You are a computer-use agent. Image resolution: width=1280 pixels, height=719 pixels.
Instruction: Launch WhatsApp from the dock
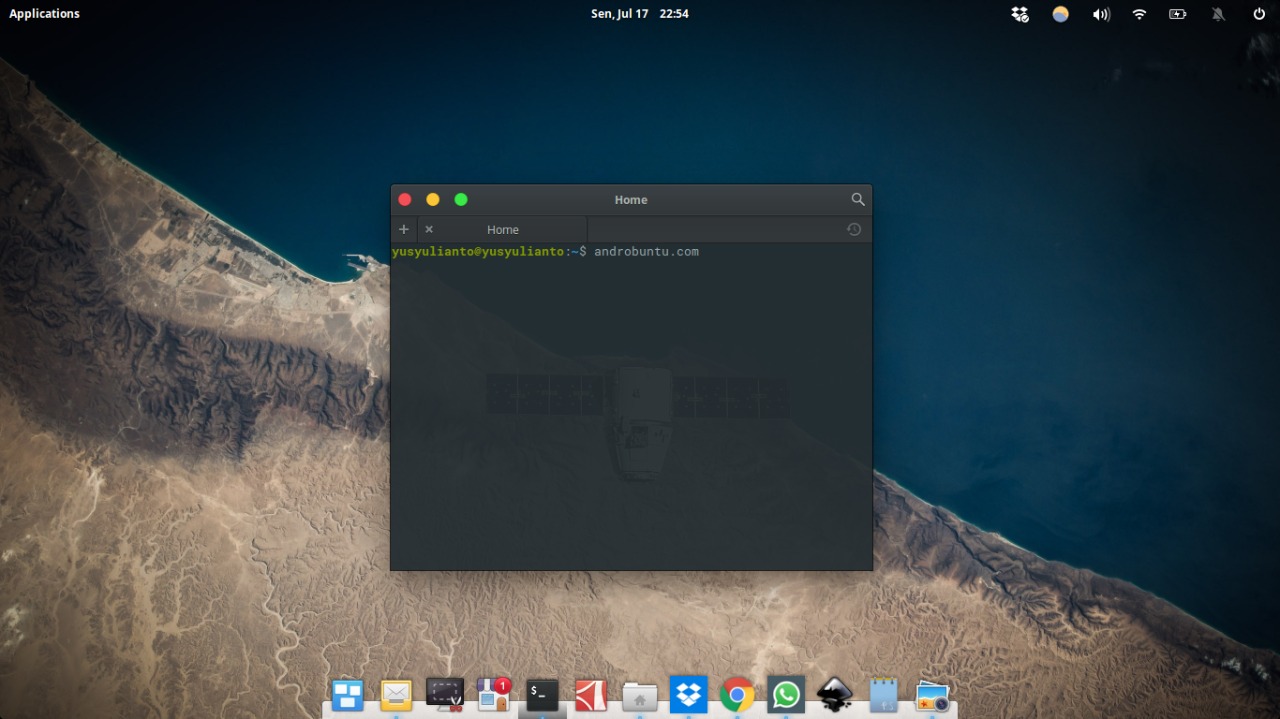coord(785,693)
